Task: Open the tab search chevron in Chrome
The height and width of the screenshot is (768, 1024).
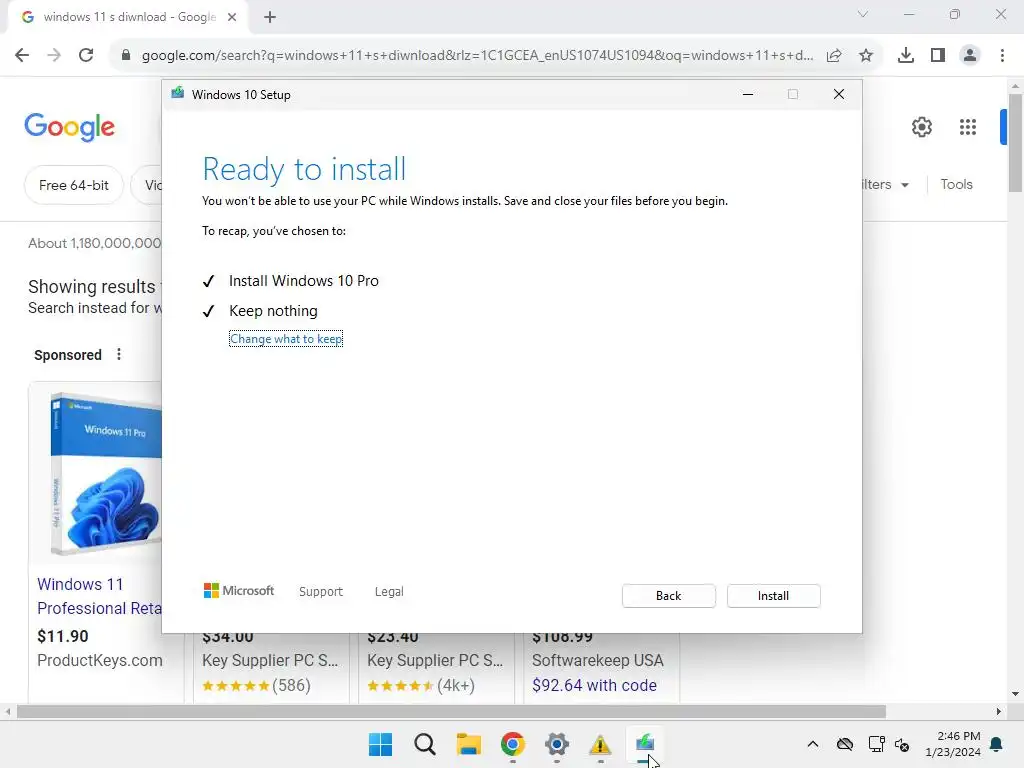Action: coord(863,14)
